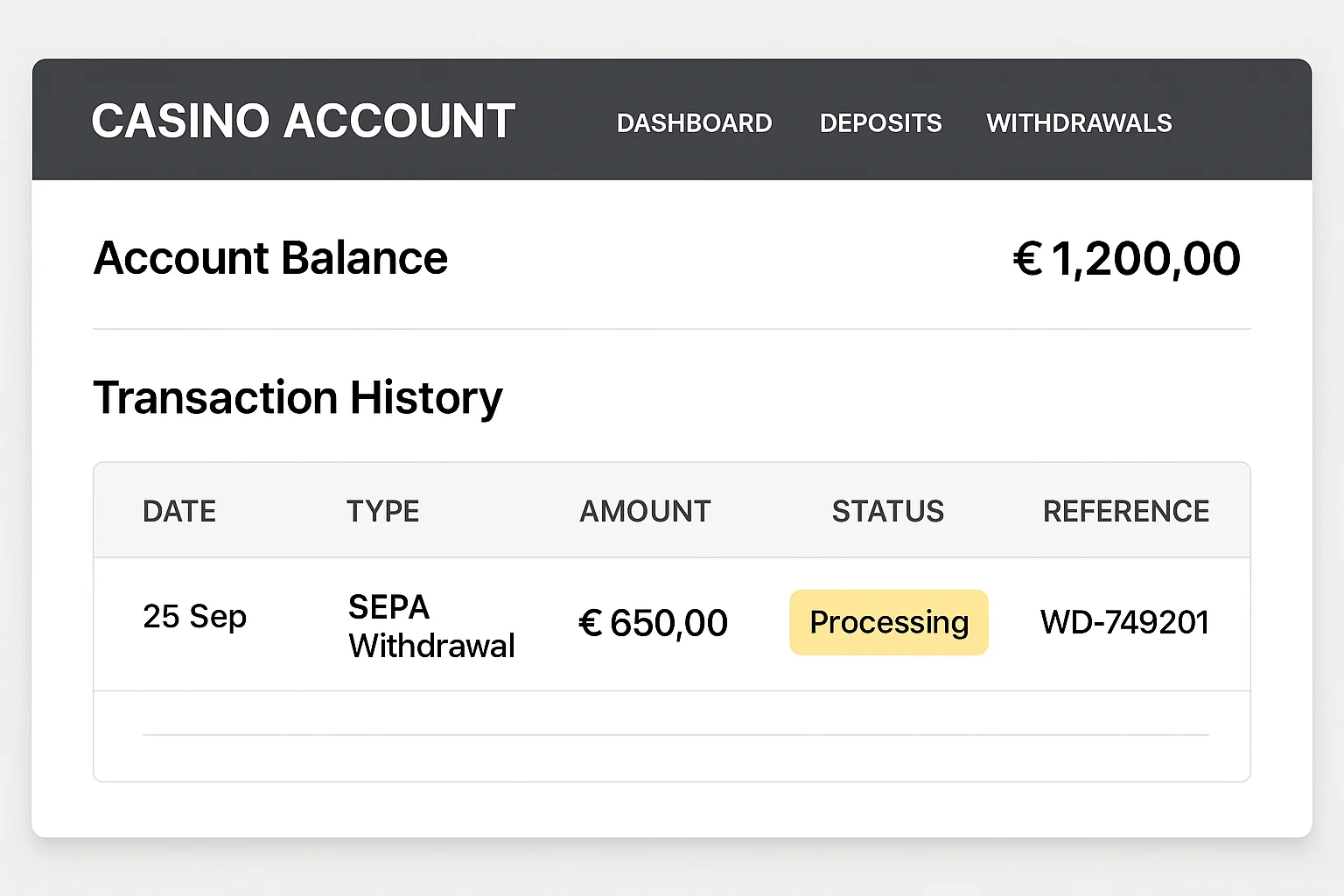
Task: Sort by the AMOUNT column header
Action: click(x=645, y=511)
